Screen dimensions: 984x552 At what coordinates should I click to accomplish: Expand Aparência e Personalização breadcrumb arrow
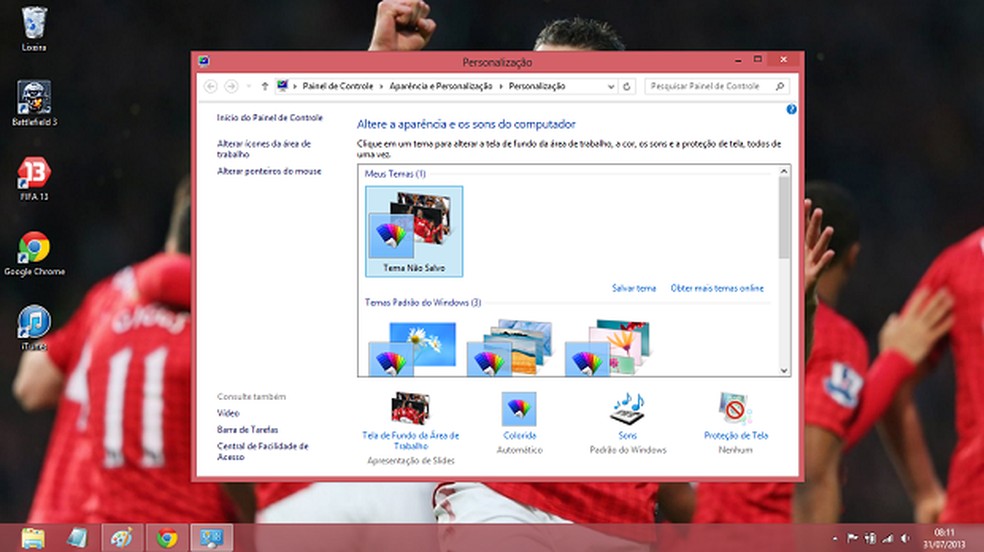[x=501, y=86]
